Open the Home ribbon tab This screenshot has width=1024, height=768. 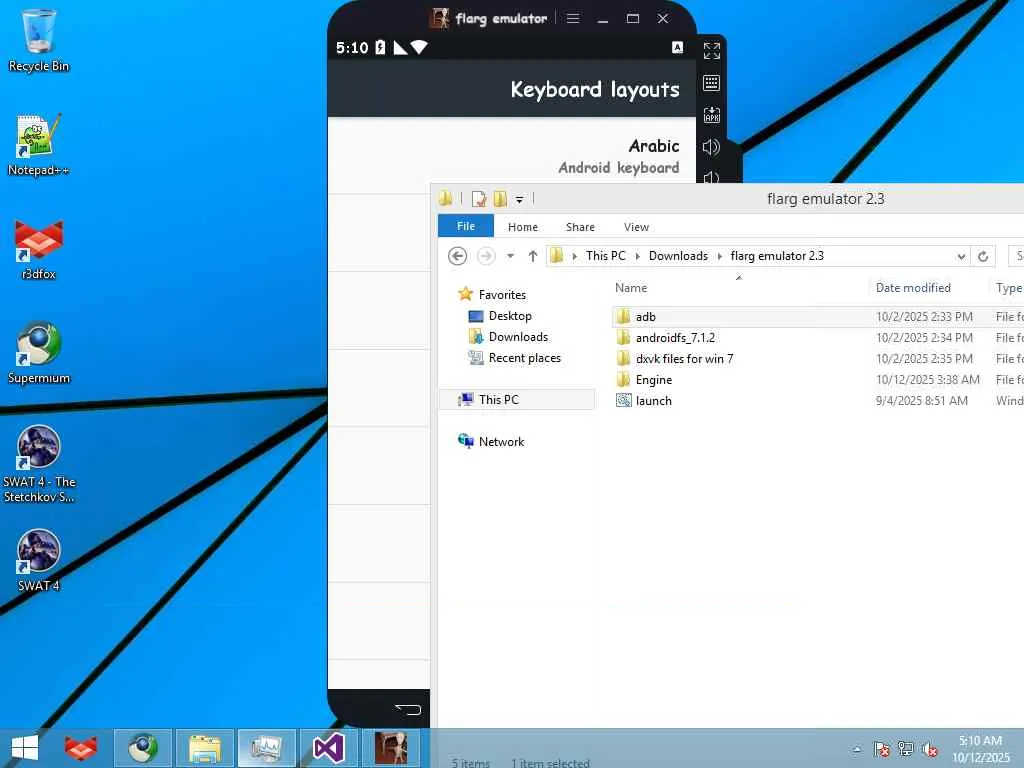tap(522, 227)
